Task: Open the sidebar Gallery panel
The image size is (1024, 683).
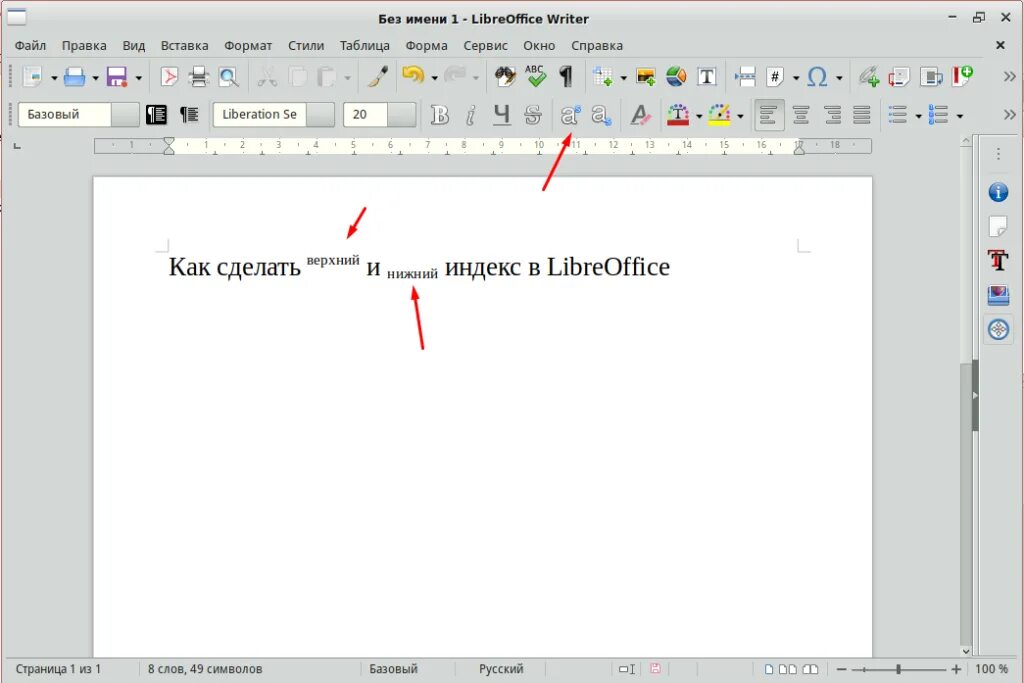Action: 998,294
